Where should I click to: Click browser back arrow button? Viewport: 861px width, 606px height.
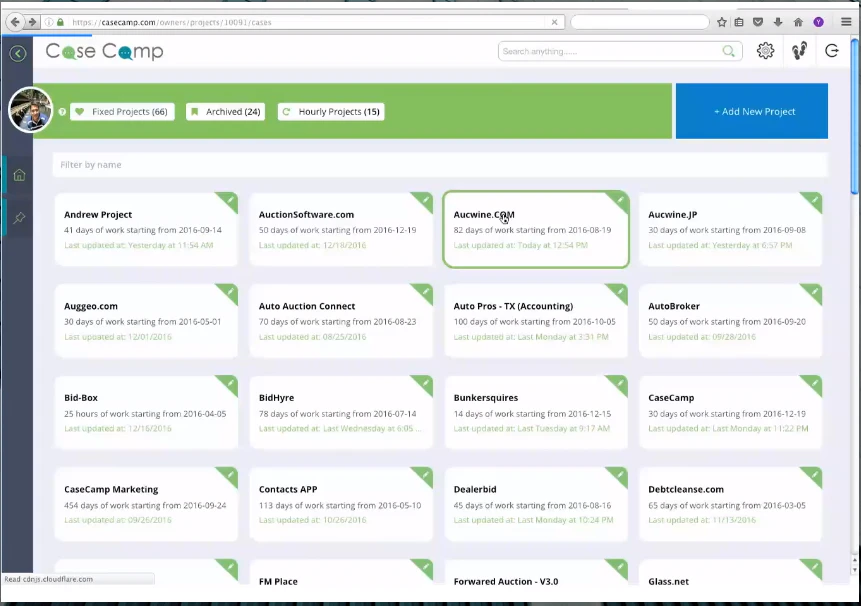tap(15, 22)
